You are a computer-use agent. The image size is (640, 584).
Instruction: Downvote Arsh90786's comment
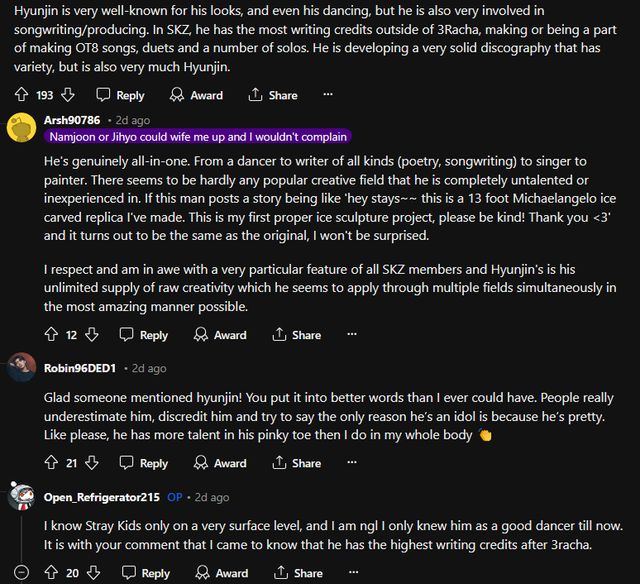pyautogui.click(x=92, y=335)
